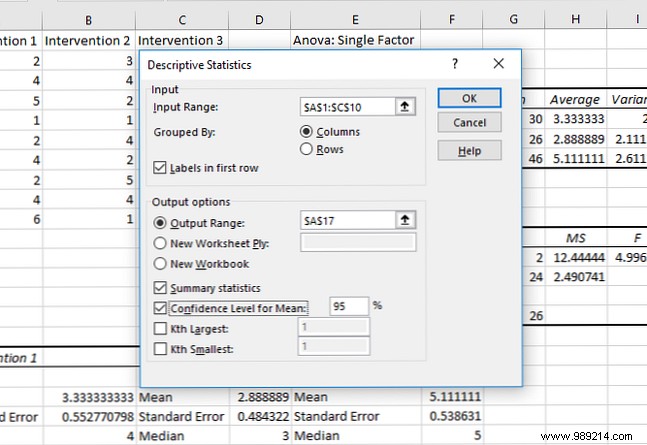Image resolution: width=647 pixels, height=445 pixels.
Task: Select column H header in spreadsheet
Action: tap(576, 20)
